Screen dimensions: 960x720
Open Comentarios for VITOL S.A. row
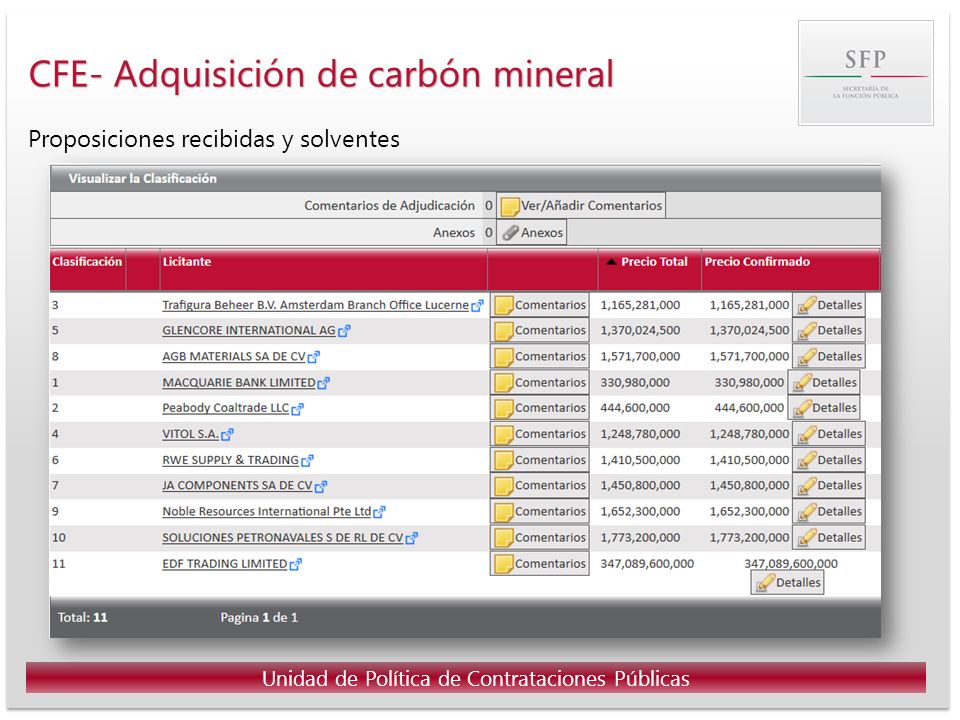click(x=539, y=434)
